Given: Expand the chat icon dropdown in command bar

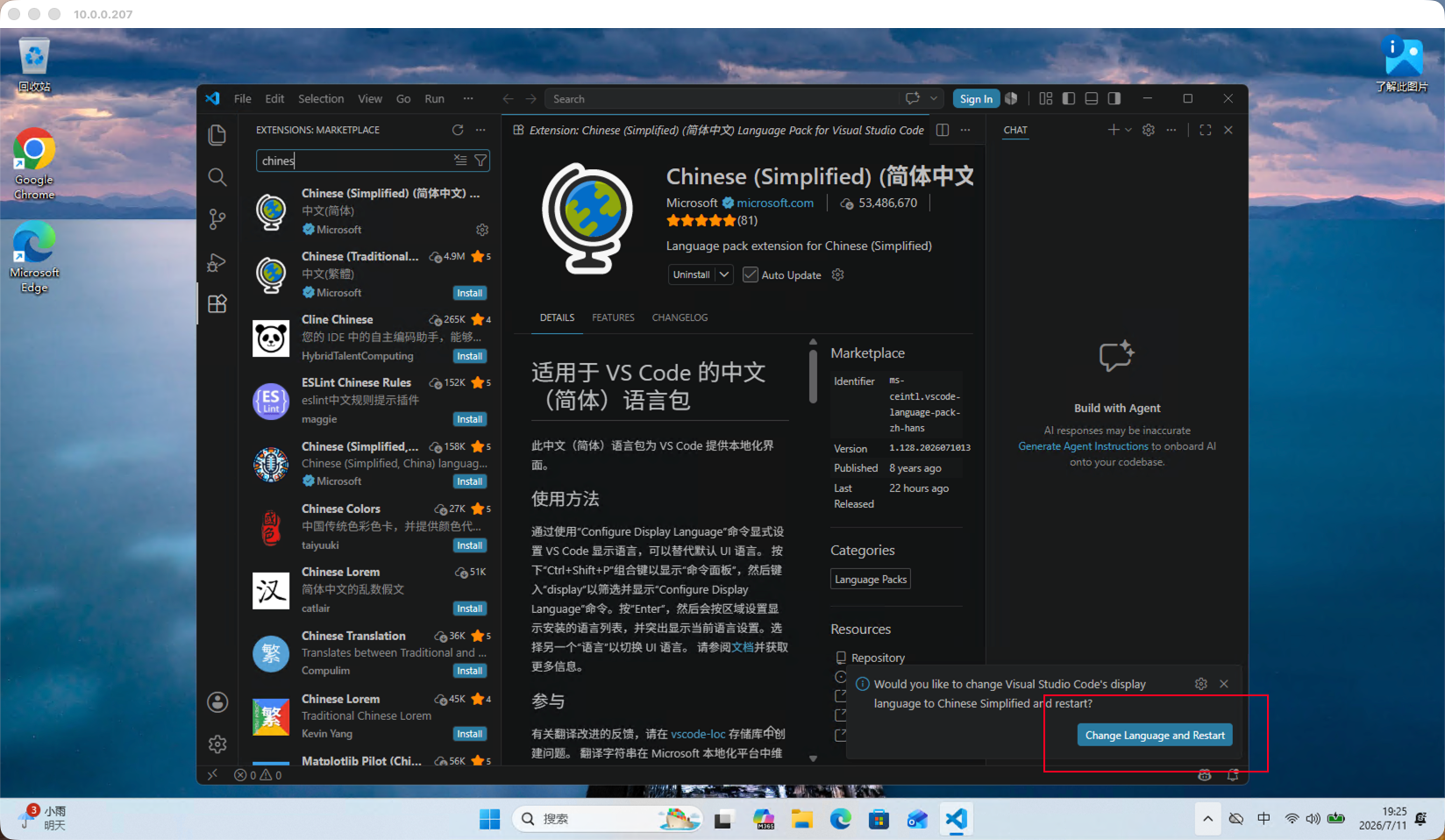Looking at the screenshot, I should (935, 99).
